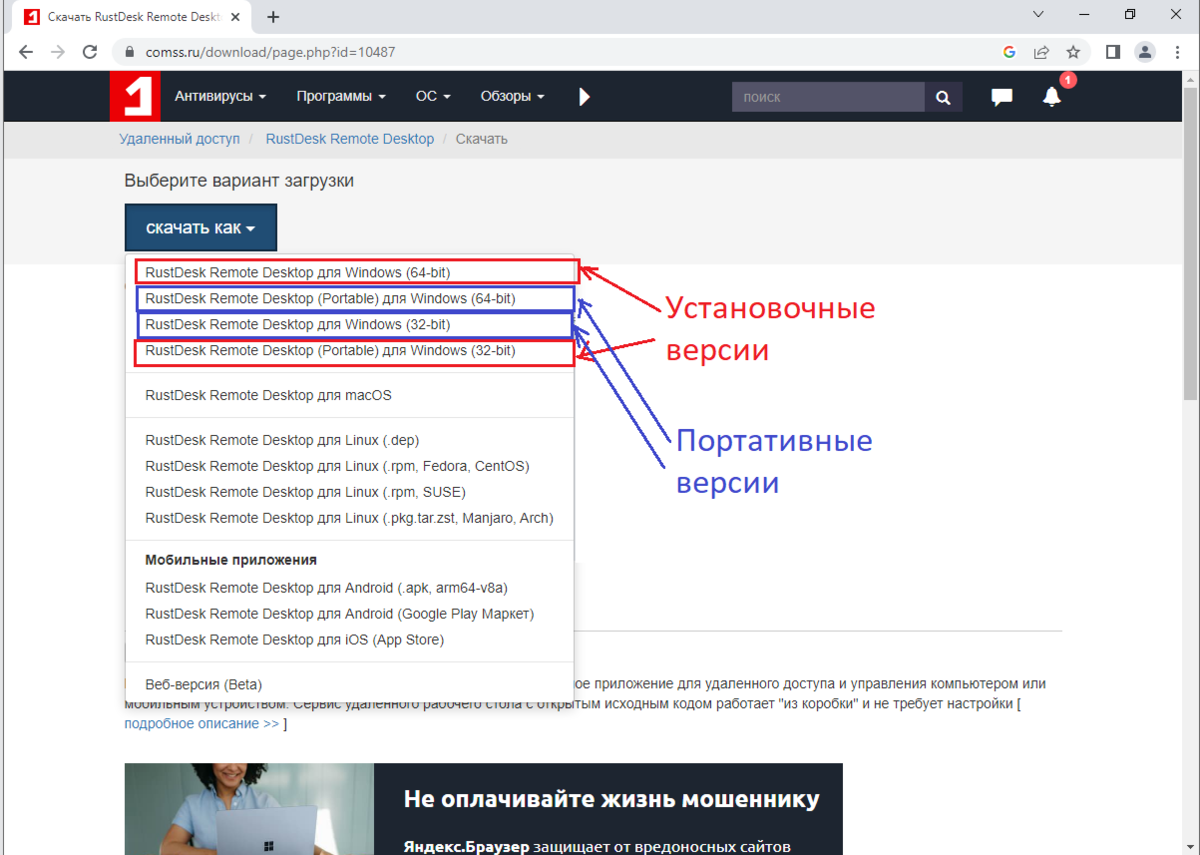
Task: Open 'подробное описание >>' link
Action: coord(202,723)
